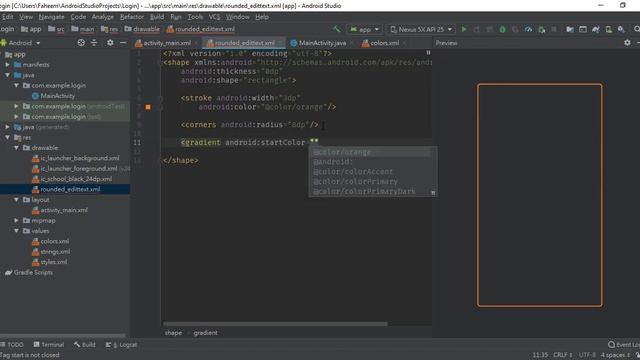
Task: Select strings.xml in values folder
Action: coord(55,251)
